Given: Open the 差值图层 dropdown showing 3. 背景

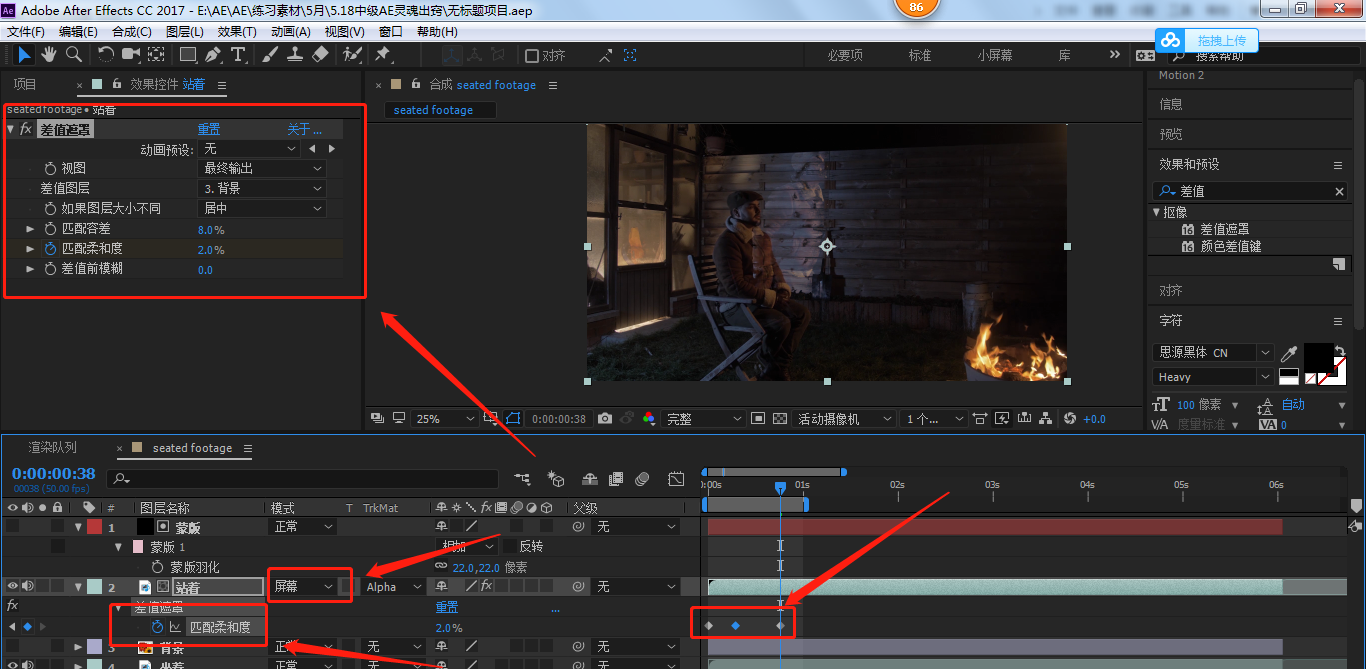Looking at the screenshot, I should pyautogui.click(x=264, y=189).
